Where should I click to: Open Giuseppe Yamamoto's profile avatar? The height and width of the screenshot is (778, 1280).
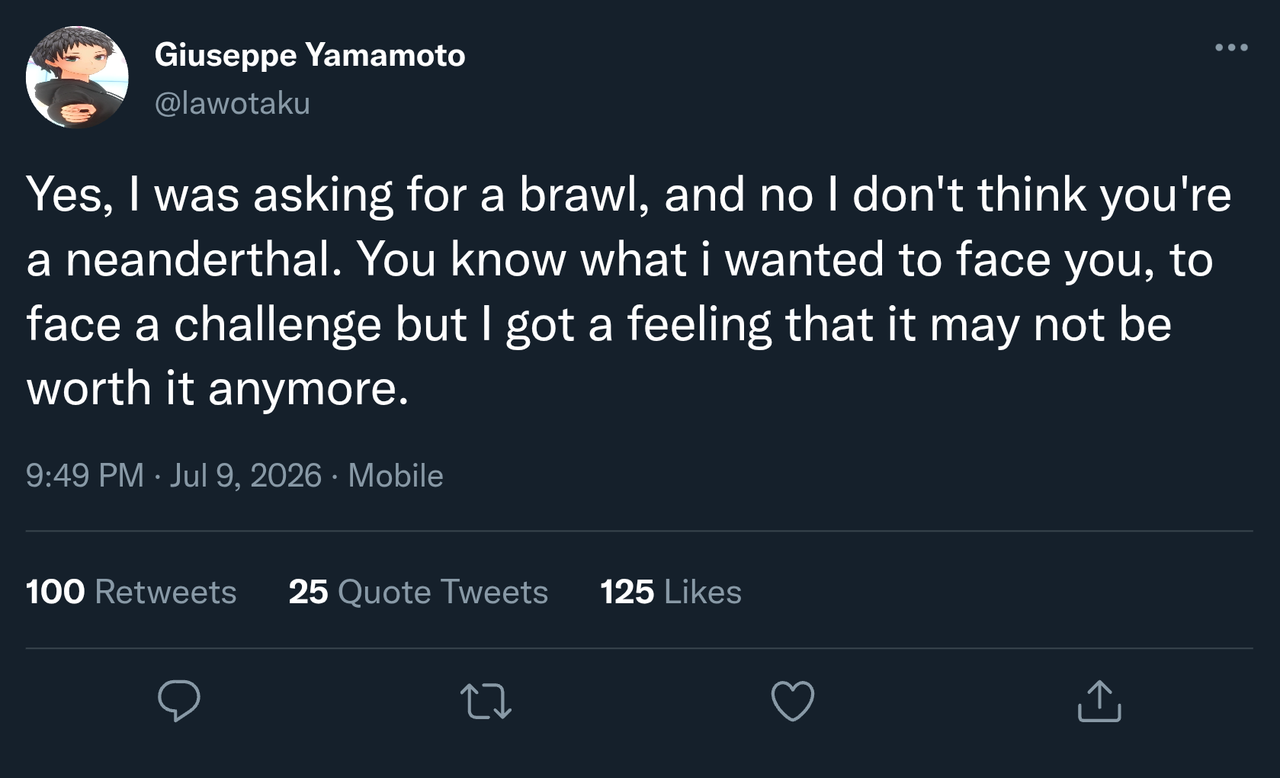77,77
